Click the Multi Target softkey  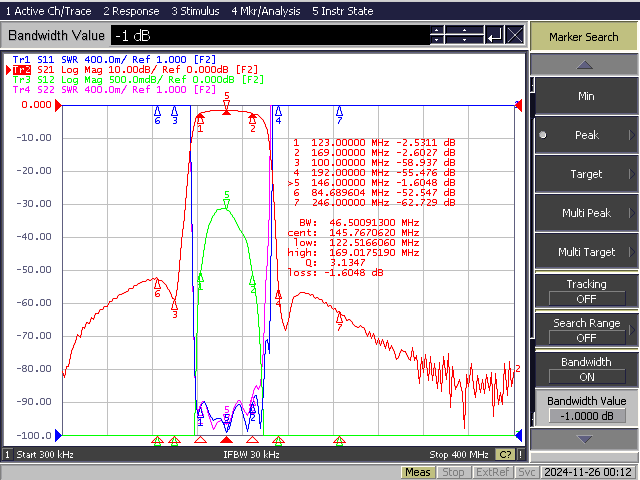[x=587, y=252]
